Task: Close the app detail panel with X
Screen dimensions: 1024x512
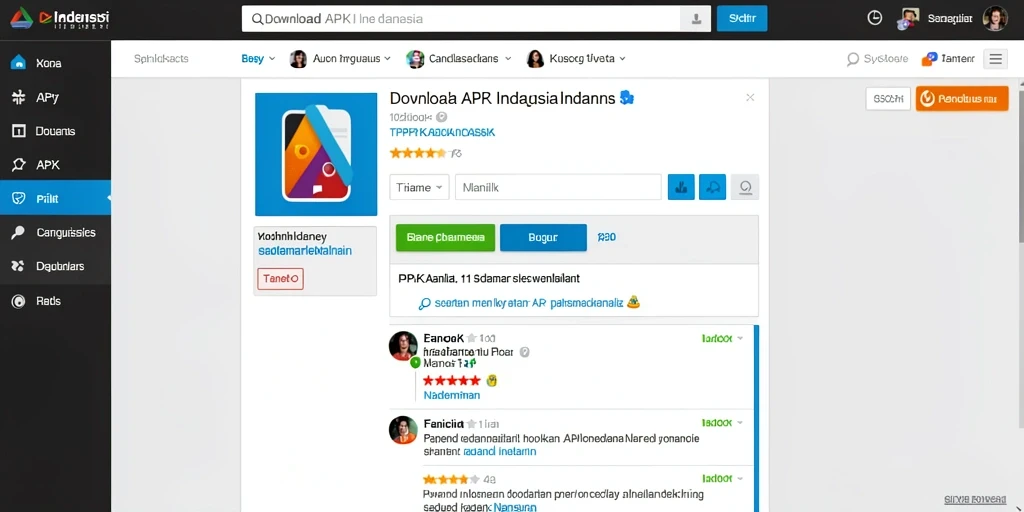Action: pyautogui.click(x=750, y=97)
